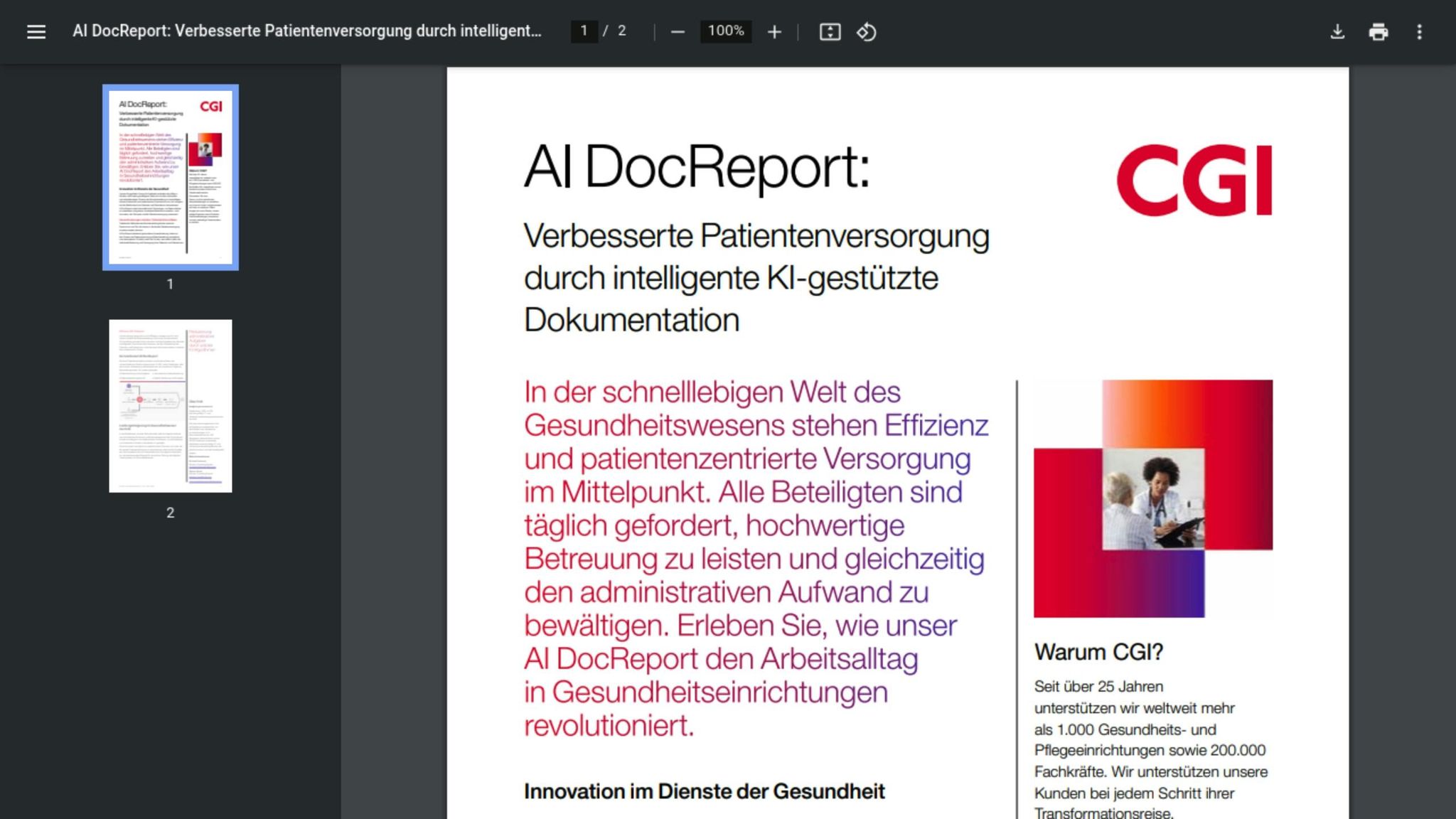Click the AI DocReport heading
Image resolution: width=1456 pixels, height=819 pixels.
[x=696, y=166]
